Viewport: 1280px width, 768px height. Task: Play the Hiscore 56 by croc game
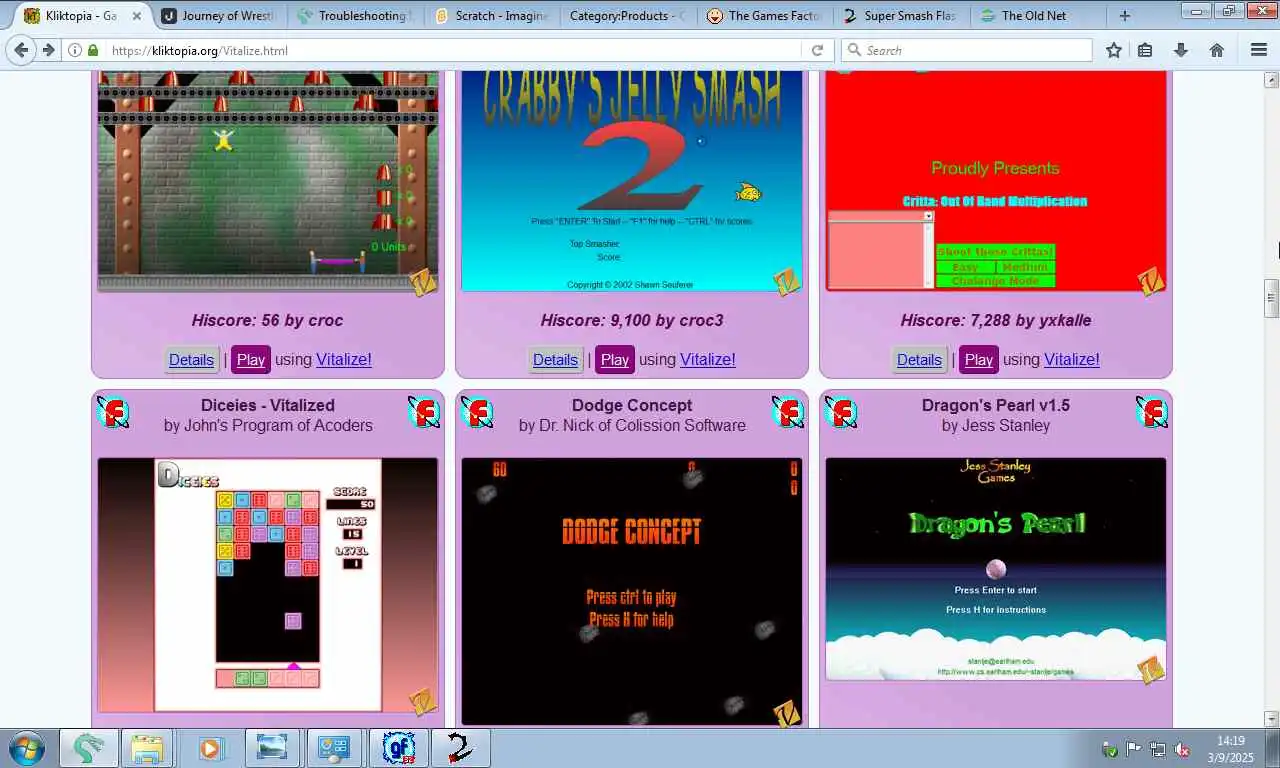point(251,360)
